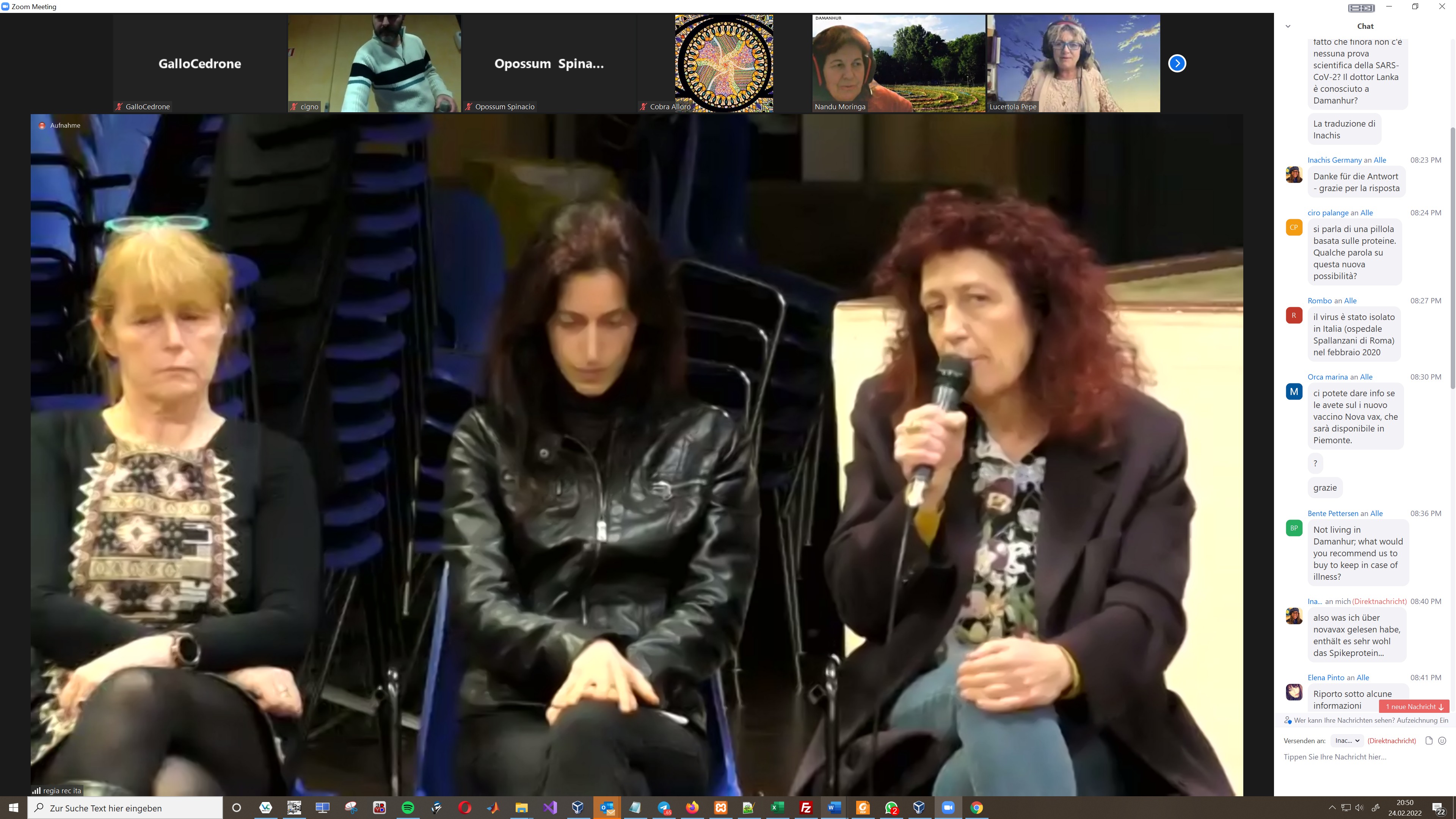Click the network signal bars icon
The image size is (1456, 819).
(37, 790)
